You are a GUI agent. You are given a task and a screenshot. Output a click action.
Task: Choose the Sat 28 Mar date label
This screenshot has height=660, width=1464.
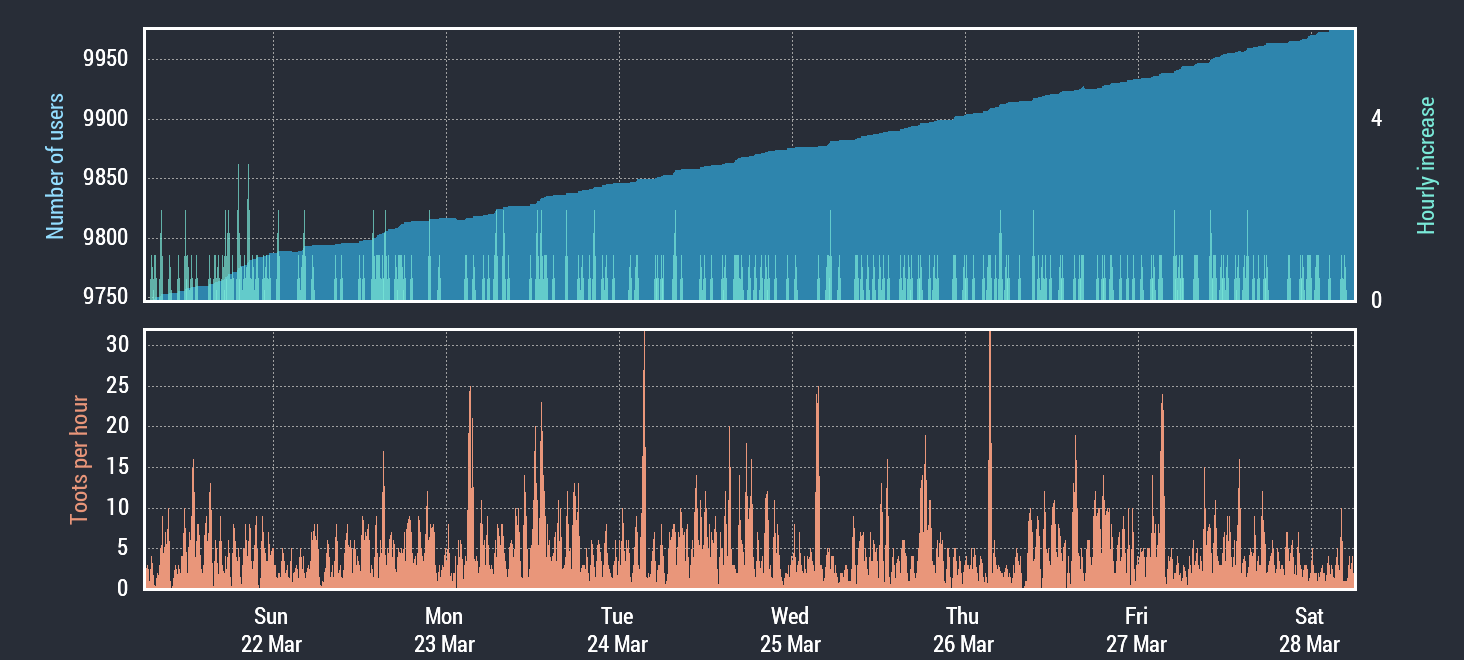(1309, 630)
